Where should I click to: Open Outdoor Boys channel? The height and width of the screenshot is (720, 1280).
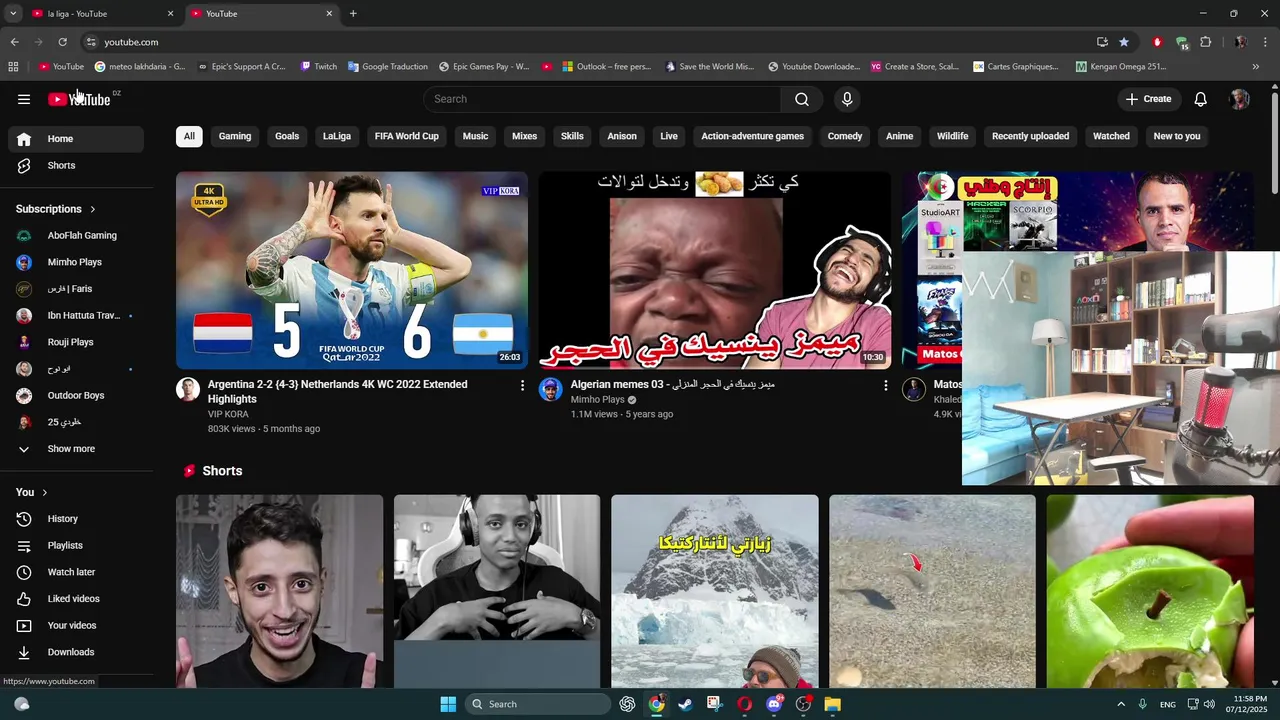click(76, 395)
